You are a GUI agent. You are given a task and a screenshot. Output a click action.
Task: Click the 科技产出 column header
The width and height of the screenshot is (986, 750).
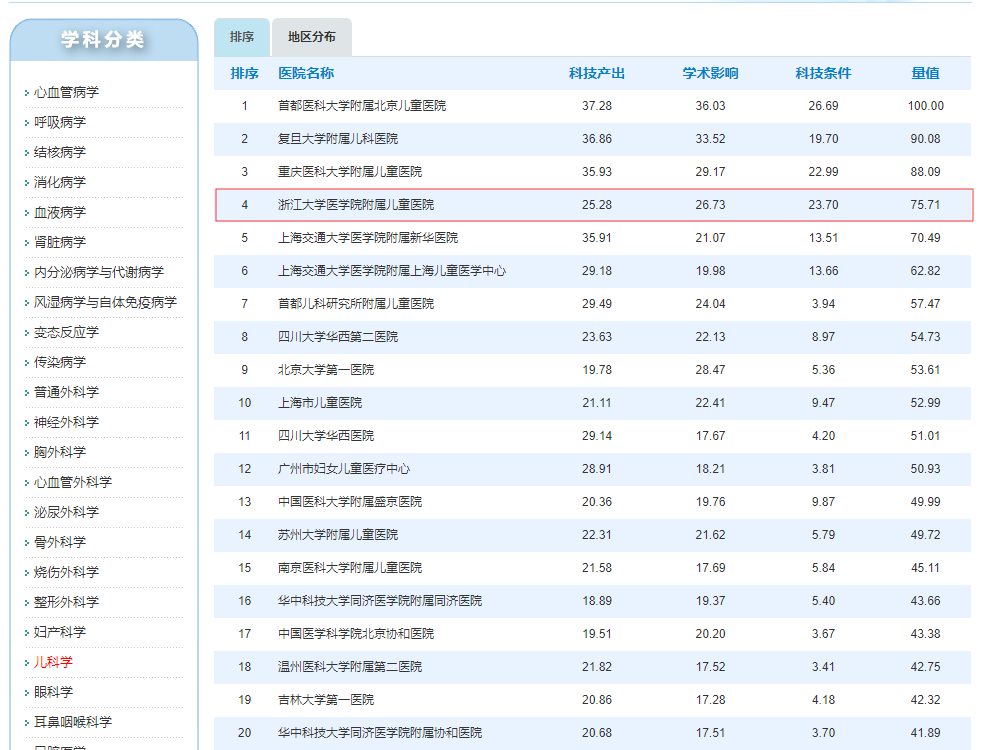[x=597, y=74]
